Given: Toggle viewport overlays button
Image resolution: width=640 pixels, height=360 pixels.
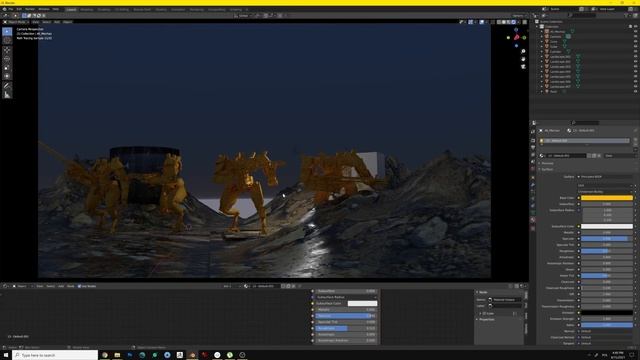Looking at the screenshot, I should [x=482, y=22].
